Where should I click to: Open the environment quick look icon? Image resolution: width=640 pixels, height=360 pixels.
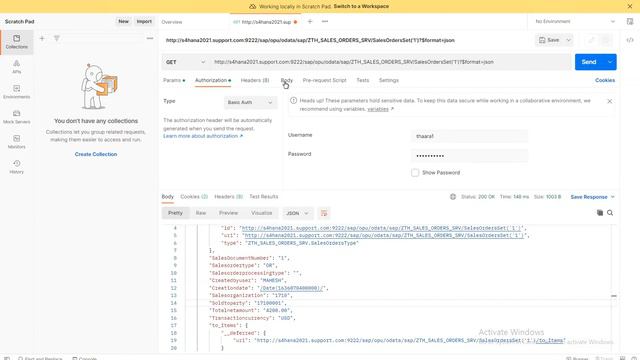click(x=630, y=22)
